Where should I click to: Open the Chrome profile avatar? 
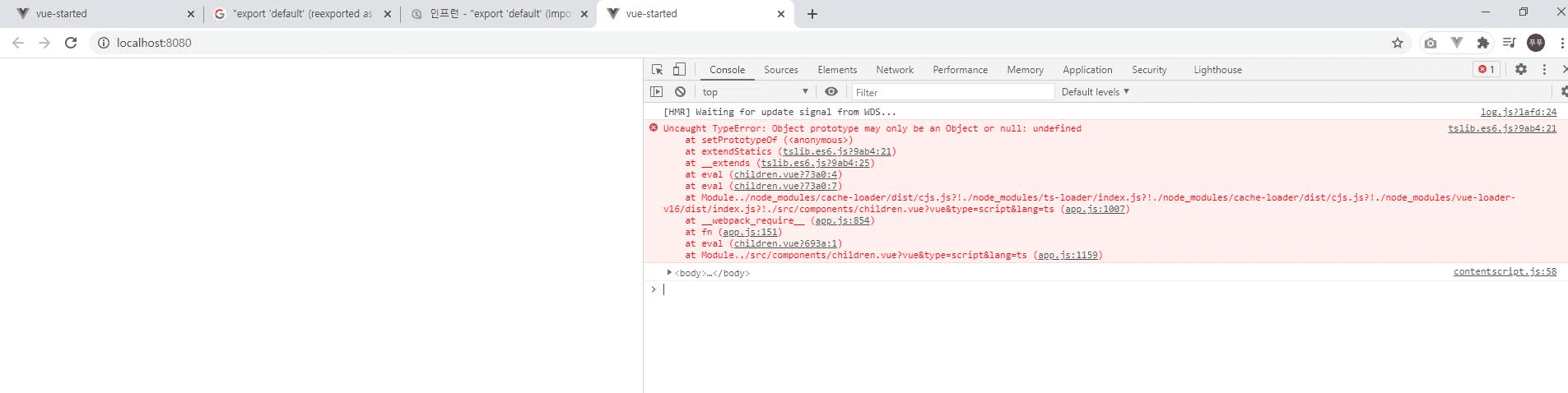[1536, 43]
